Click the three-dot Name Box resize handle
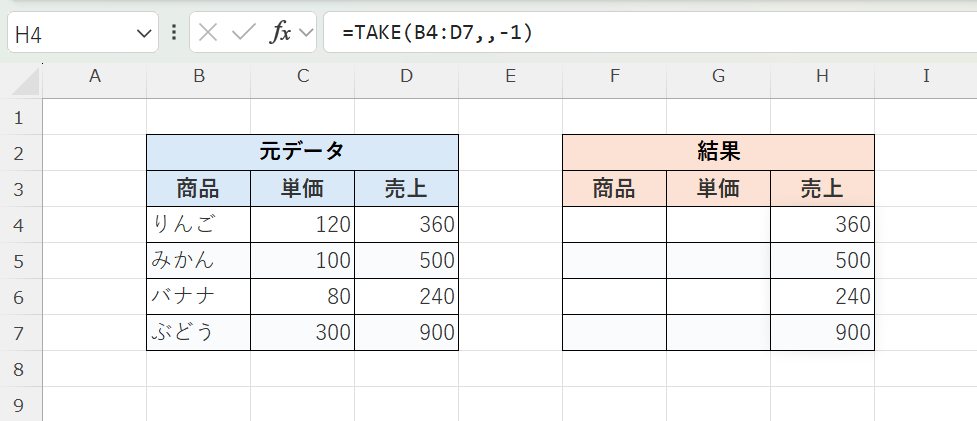Image resolution: width=977 pixels, height=421 pixels. coord(174,32)
